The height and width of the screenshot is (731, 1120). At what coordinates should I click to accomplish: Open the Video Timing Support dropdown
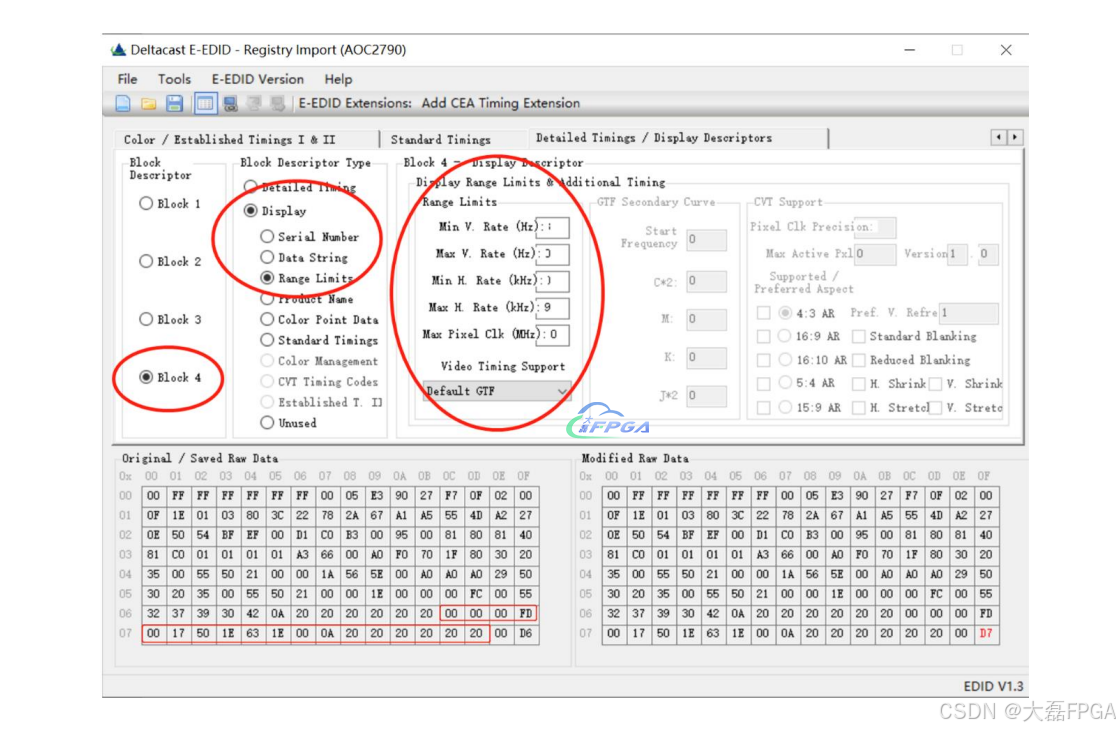(497, 391)
